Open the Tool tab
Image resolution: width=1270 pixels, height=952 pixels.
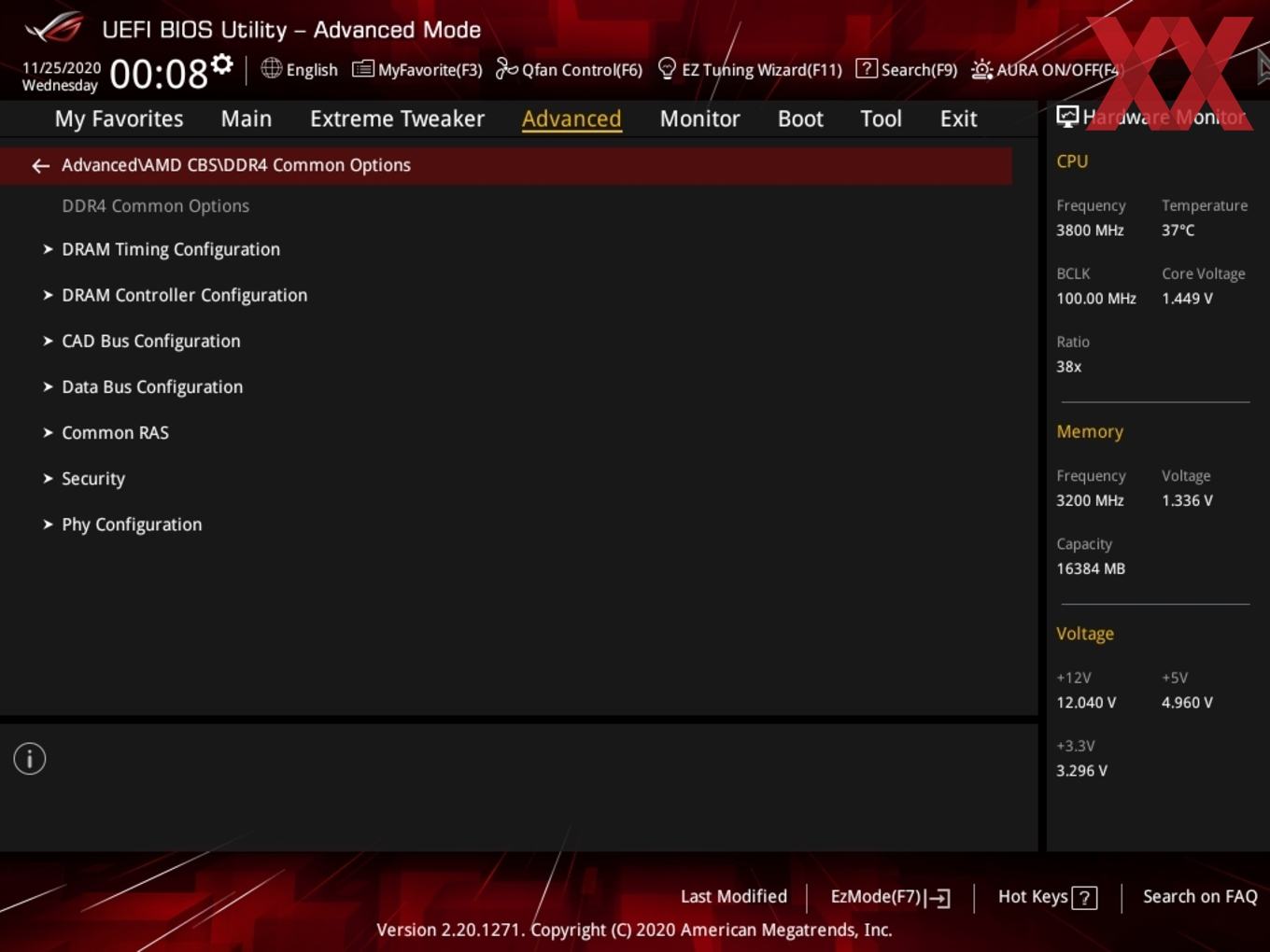[x=881, y=119]
